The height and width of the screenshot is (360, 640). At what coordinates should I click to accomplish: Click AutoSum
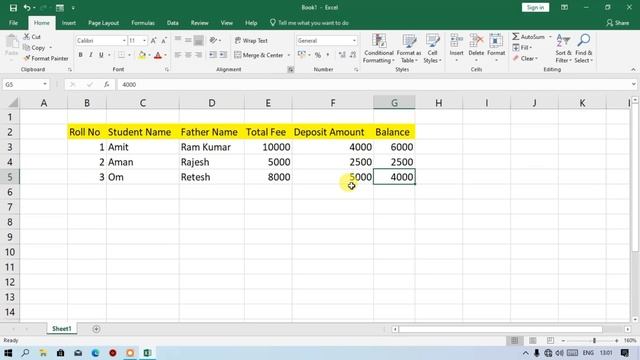[x=529, y=37]
